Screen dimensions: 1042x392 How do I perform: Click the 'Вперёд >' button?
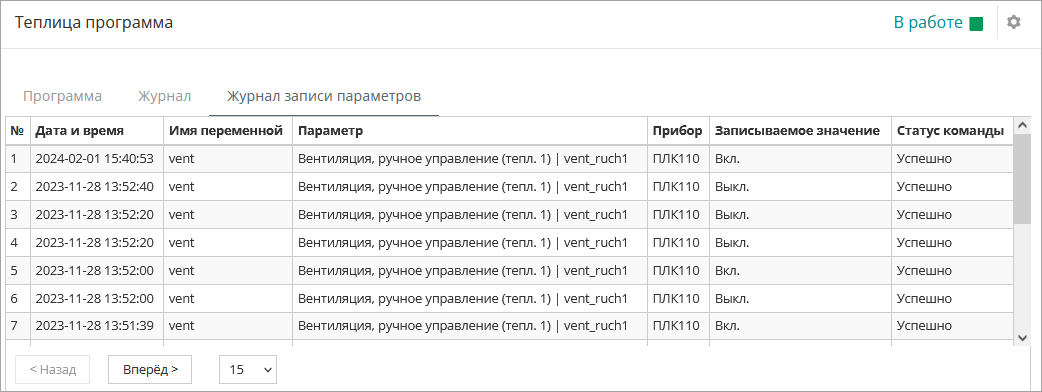tap(150, 369)
